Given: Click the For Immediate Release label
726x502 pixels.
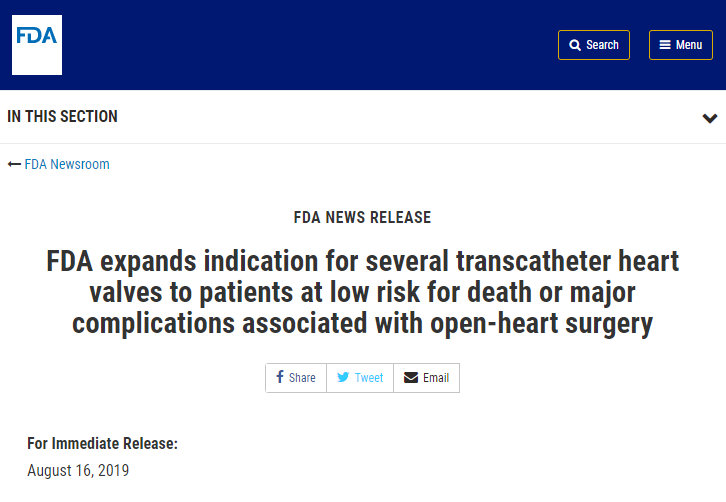Looking at the screenshot, I should pos(102,444).
